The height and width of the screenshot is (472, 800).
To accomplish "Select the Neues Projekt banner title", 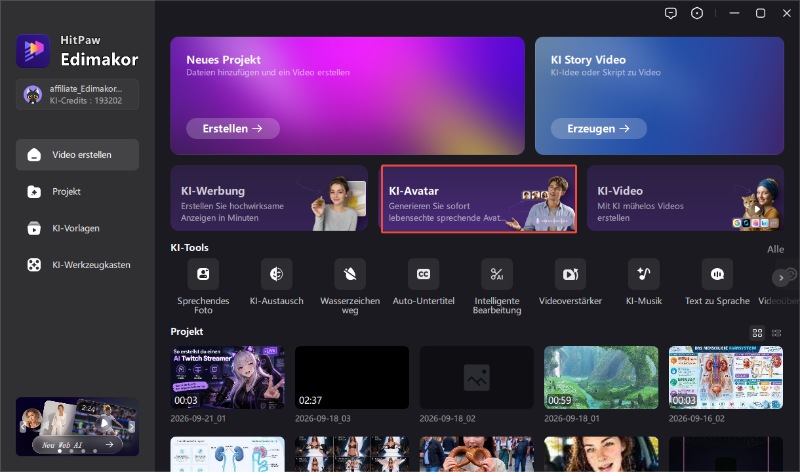I will (x=223, y=60).
